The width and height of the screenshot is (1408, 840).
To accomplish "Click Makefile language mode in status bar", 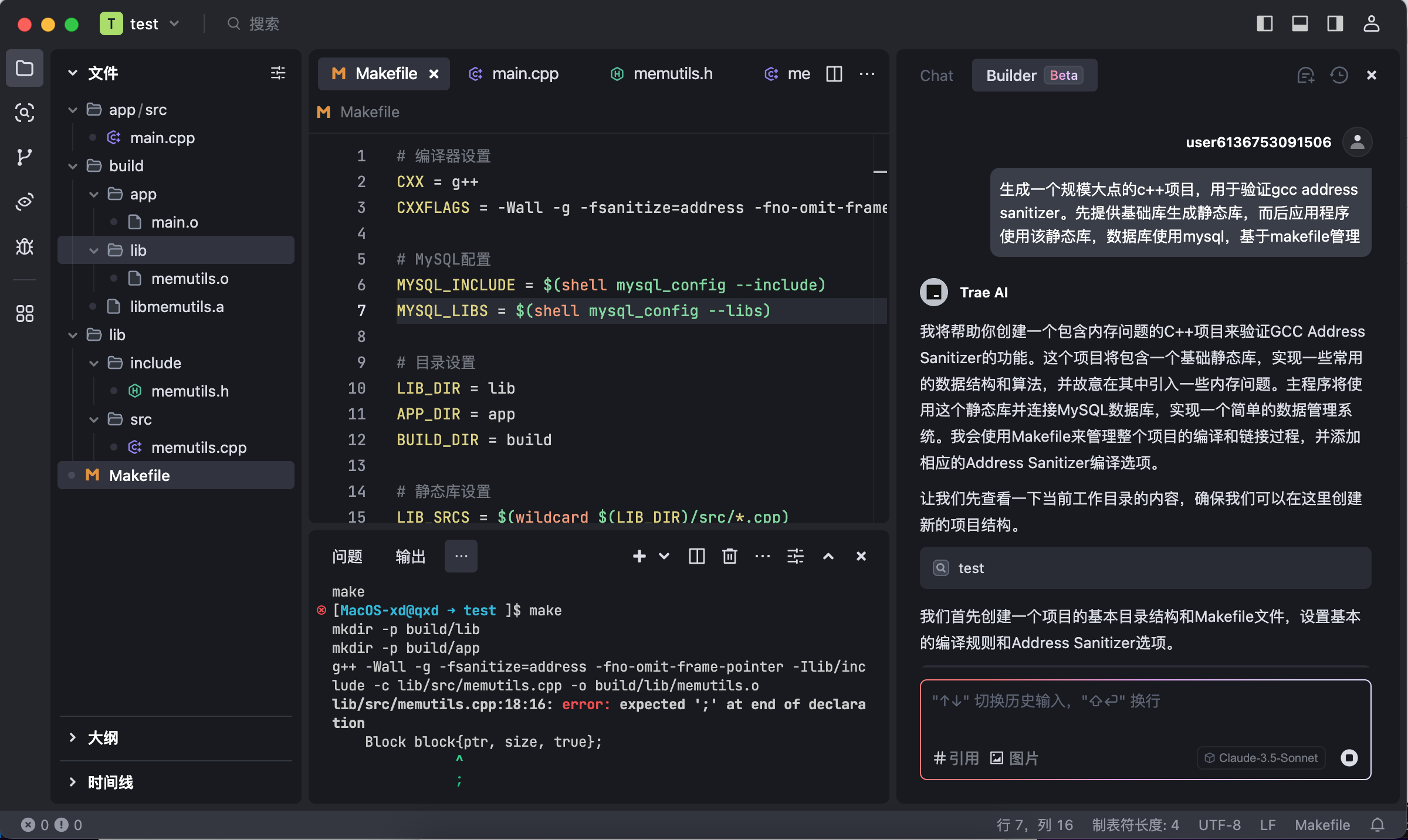I will coord(1322,825).
